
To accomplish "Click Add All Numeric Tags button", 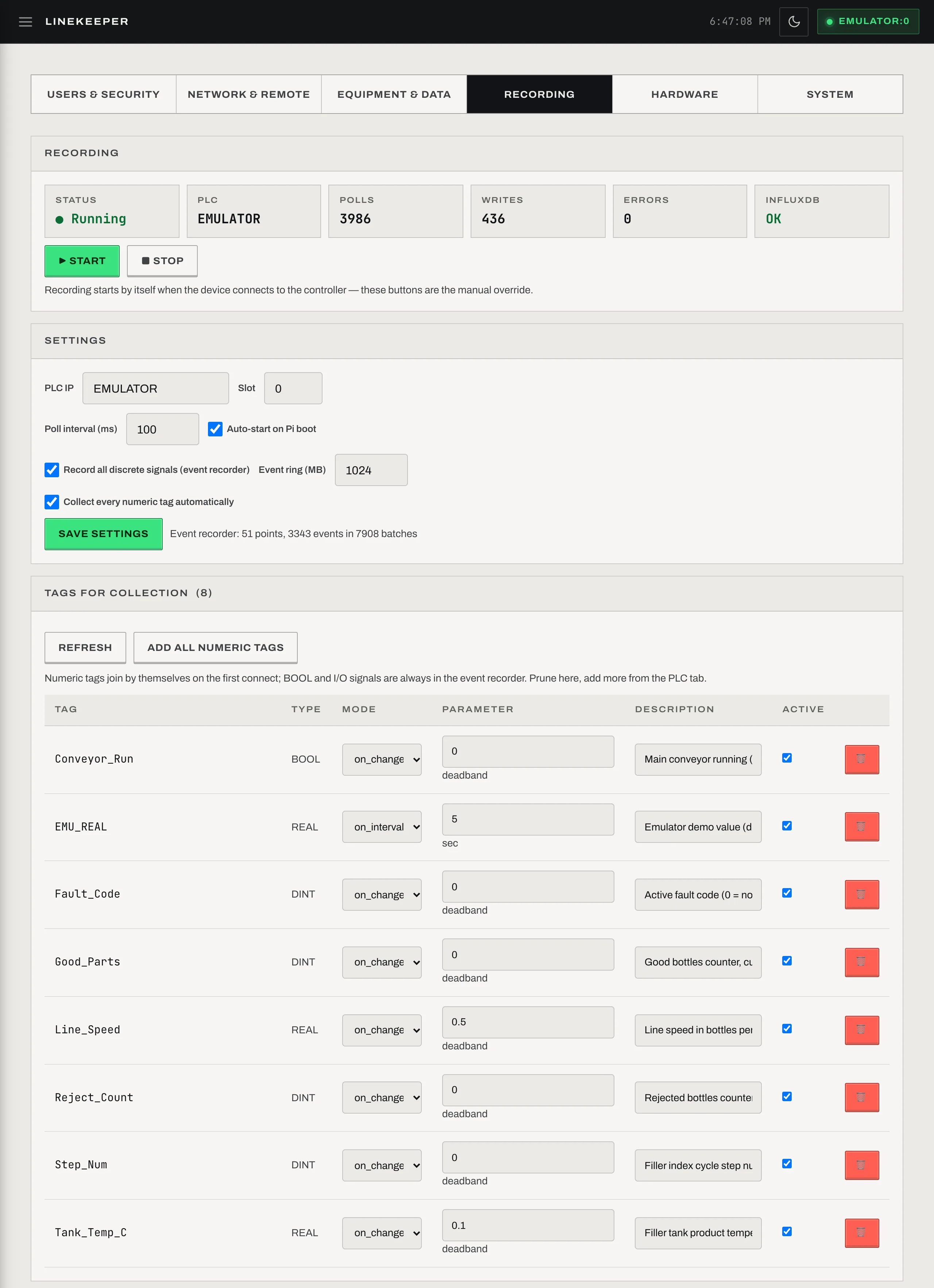I will pos(215,647).
